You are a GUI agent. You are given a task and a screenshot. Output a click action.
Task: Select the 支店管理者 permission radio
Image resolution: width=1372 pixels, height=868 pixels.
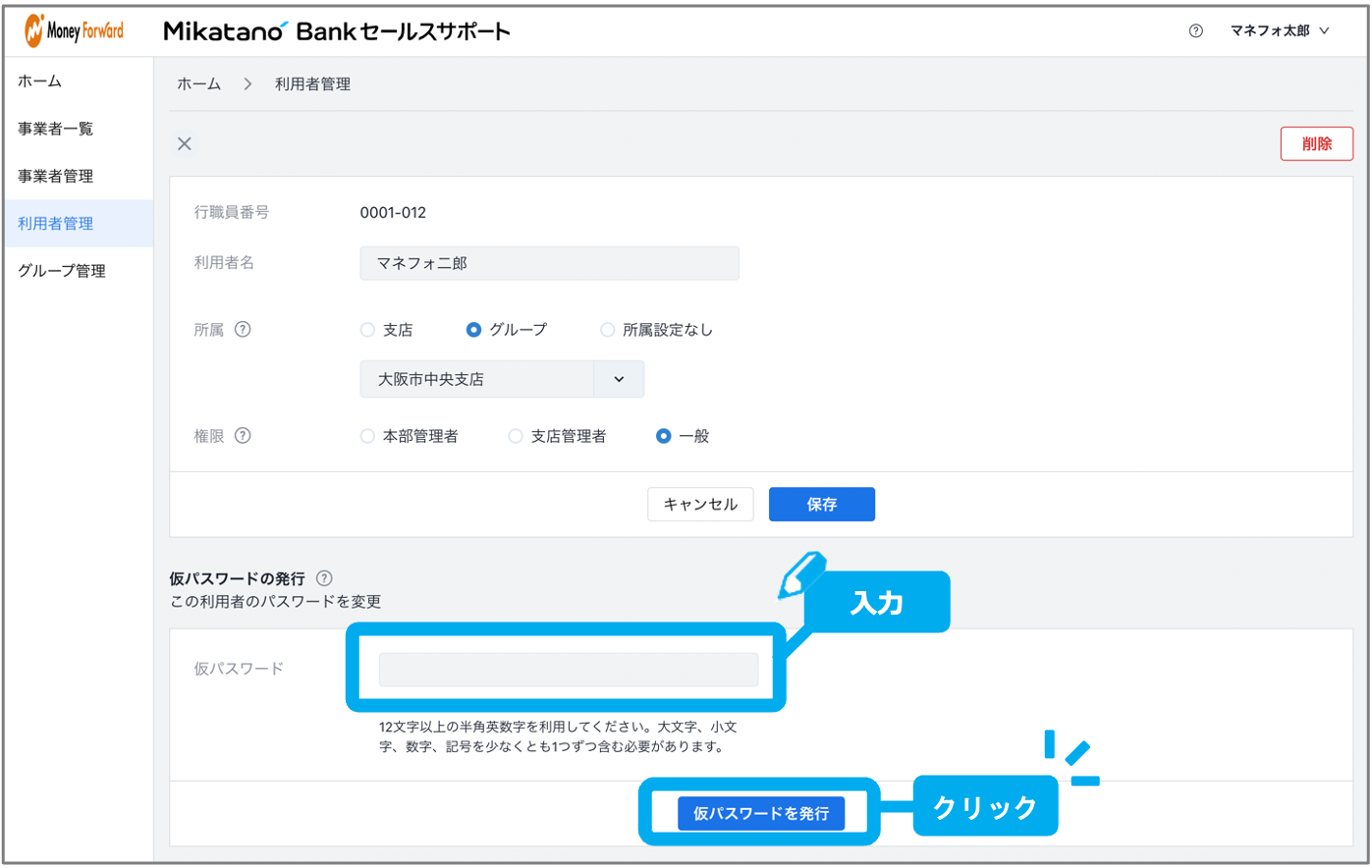[x=516, y=436]
